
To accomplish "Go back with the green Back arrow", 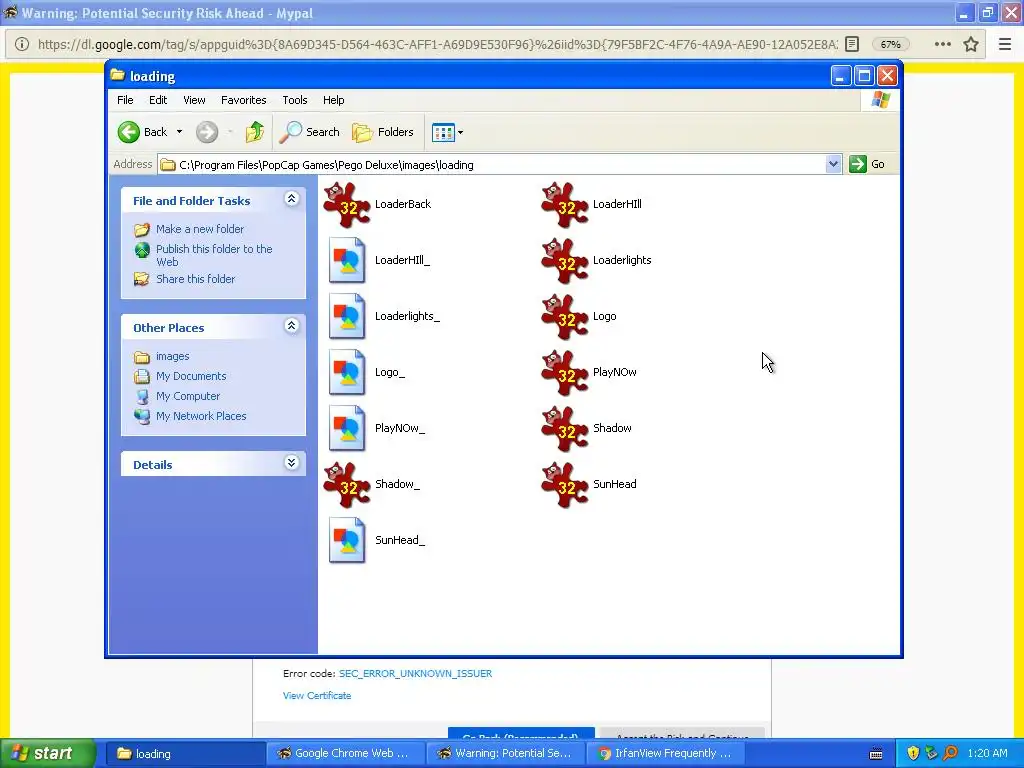I will (143, 132).
